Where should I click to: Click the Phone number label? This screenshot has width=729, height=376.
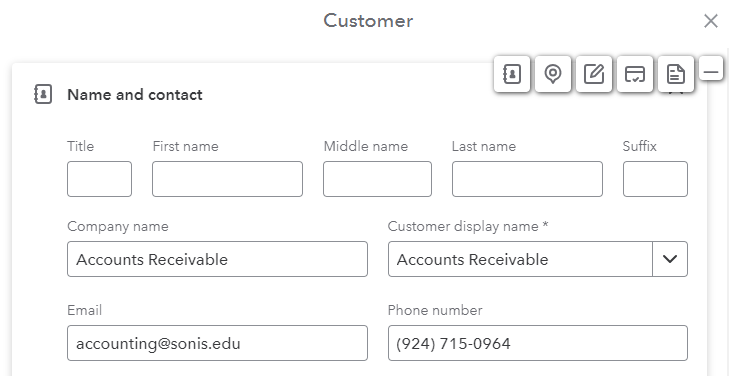pos(435,310)
